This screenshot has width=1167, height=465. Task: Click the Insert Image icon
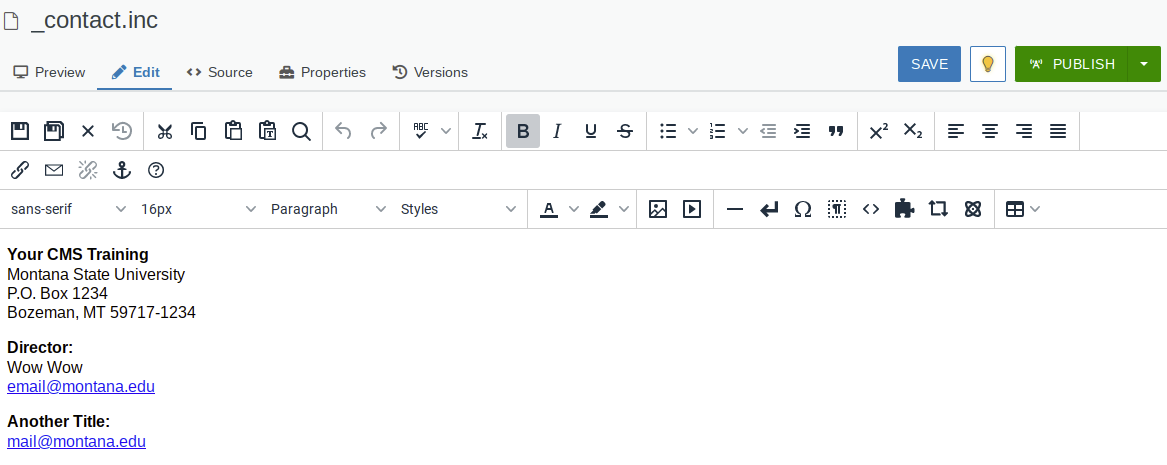(658, 209)
